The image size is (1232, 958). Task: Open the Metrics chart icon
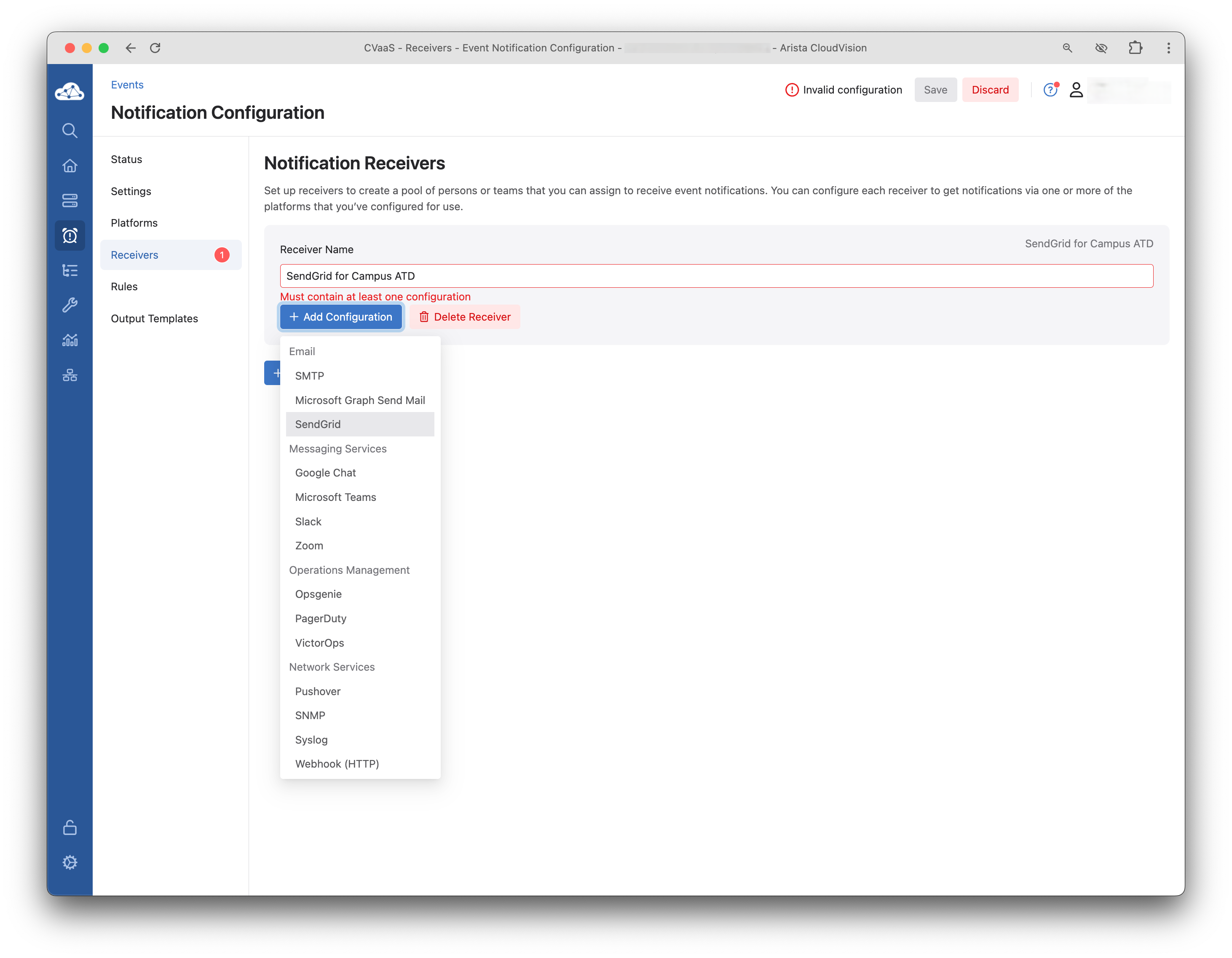70,340
